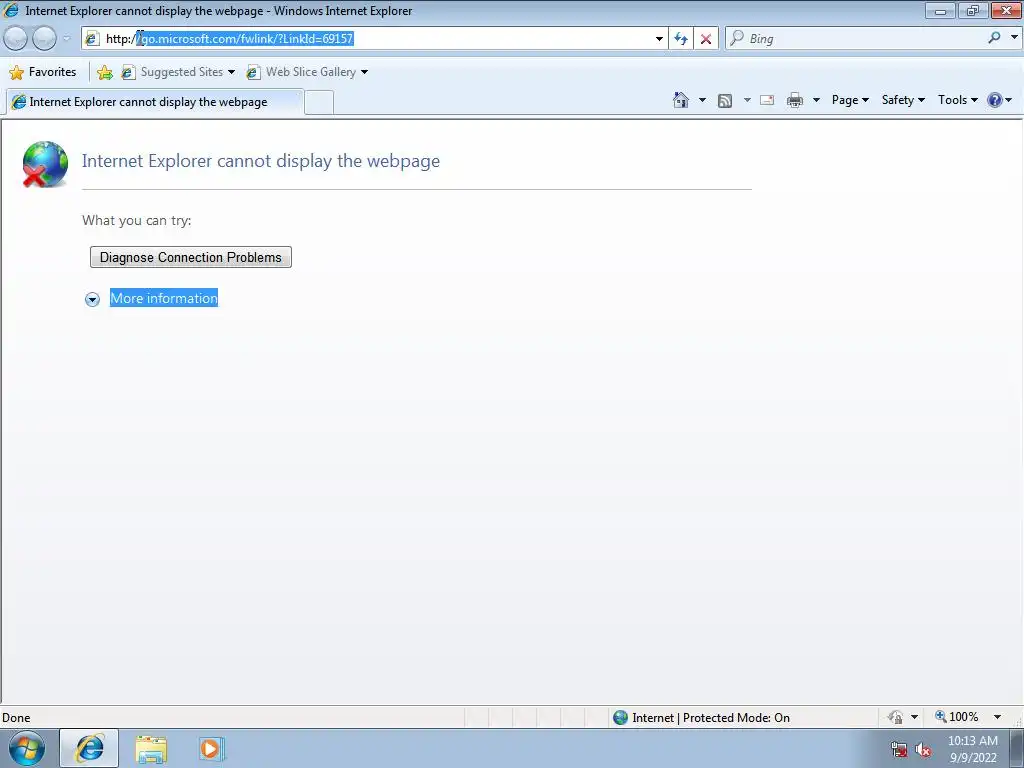Open the Tools menu

pos(957,100)
